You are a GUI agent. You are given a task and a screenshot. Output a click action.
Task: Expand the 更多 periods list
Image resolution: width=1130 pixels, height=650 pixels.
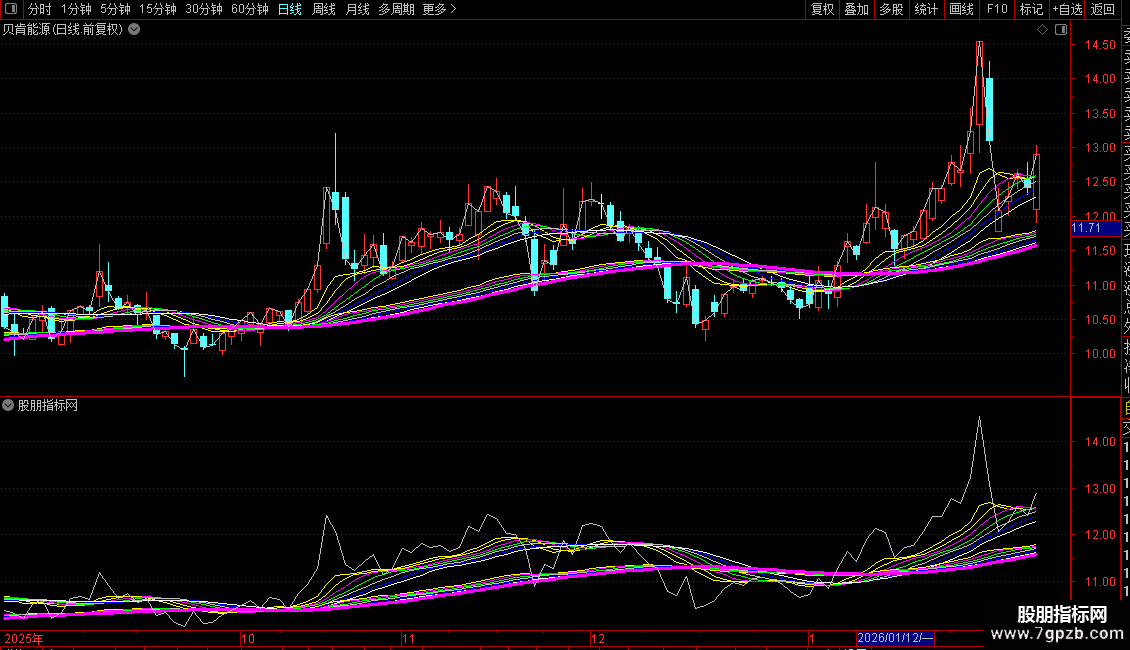click(x=439, y=9)
